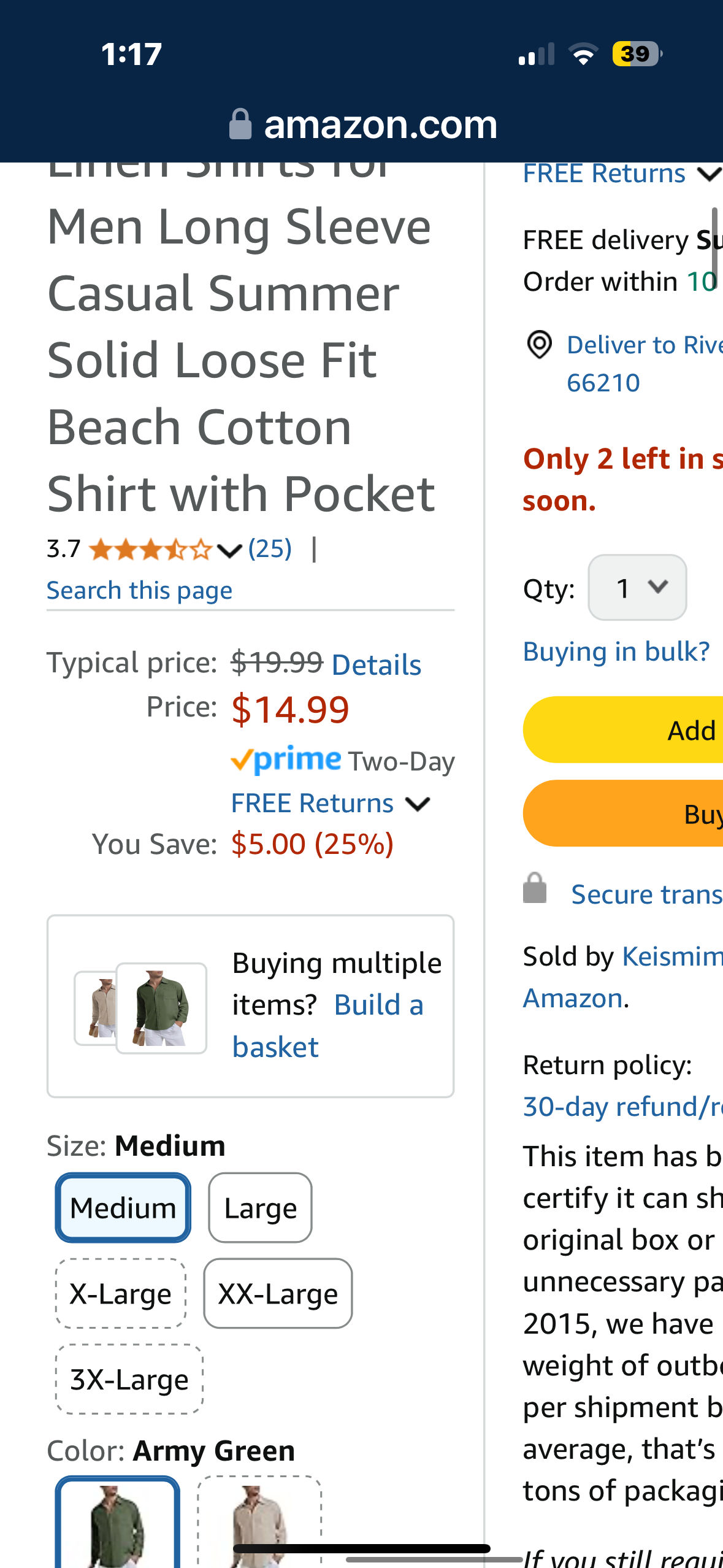Click the star rating icons

click(x=151, y=550)
